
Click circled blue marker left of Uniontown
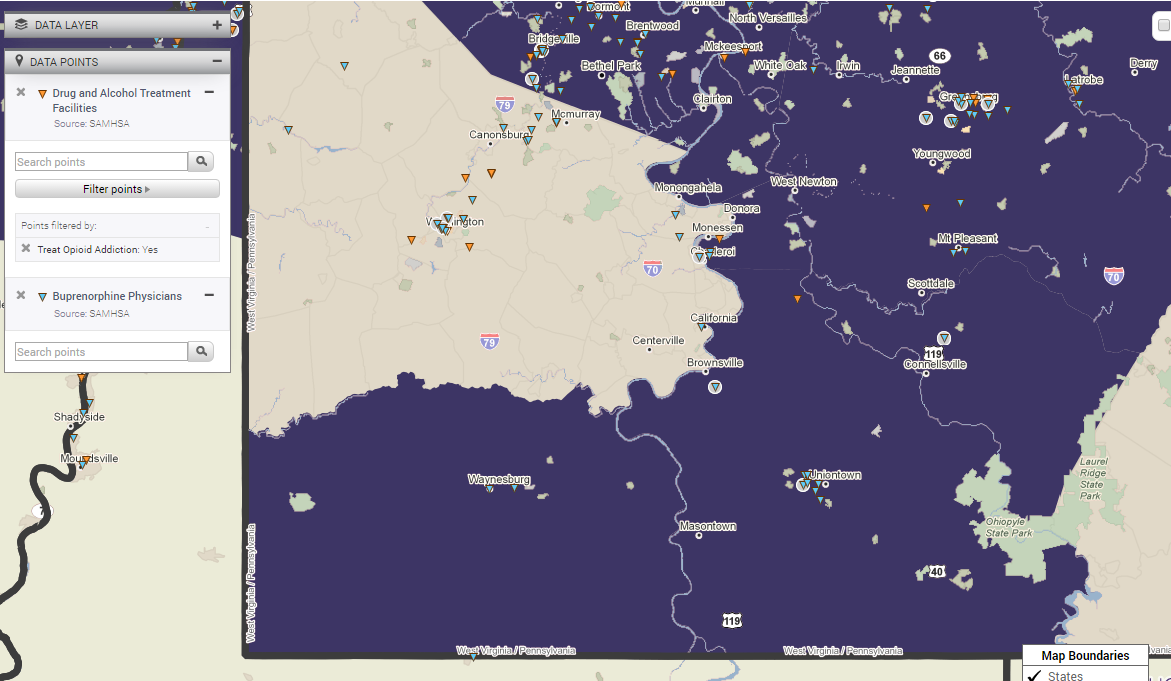[x=804, y=485]
